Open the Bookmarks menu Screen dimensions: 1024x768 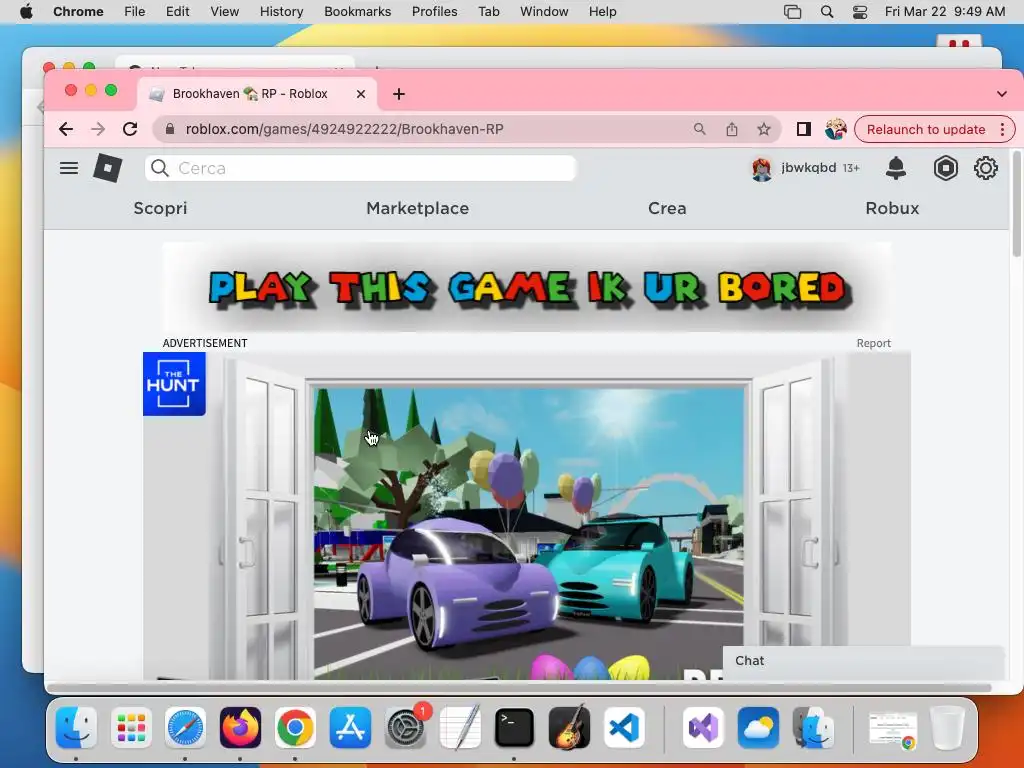(357, 12)
